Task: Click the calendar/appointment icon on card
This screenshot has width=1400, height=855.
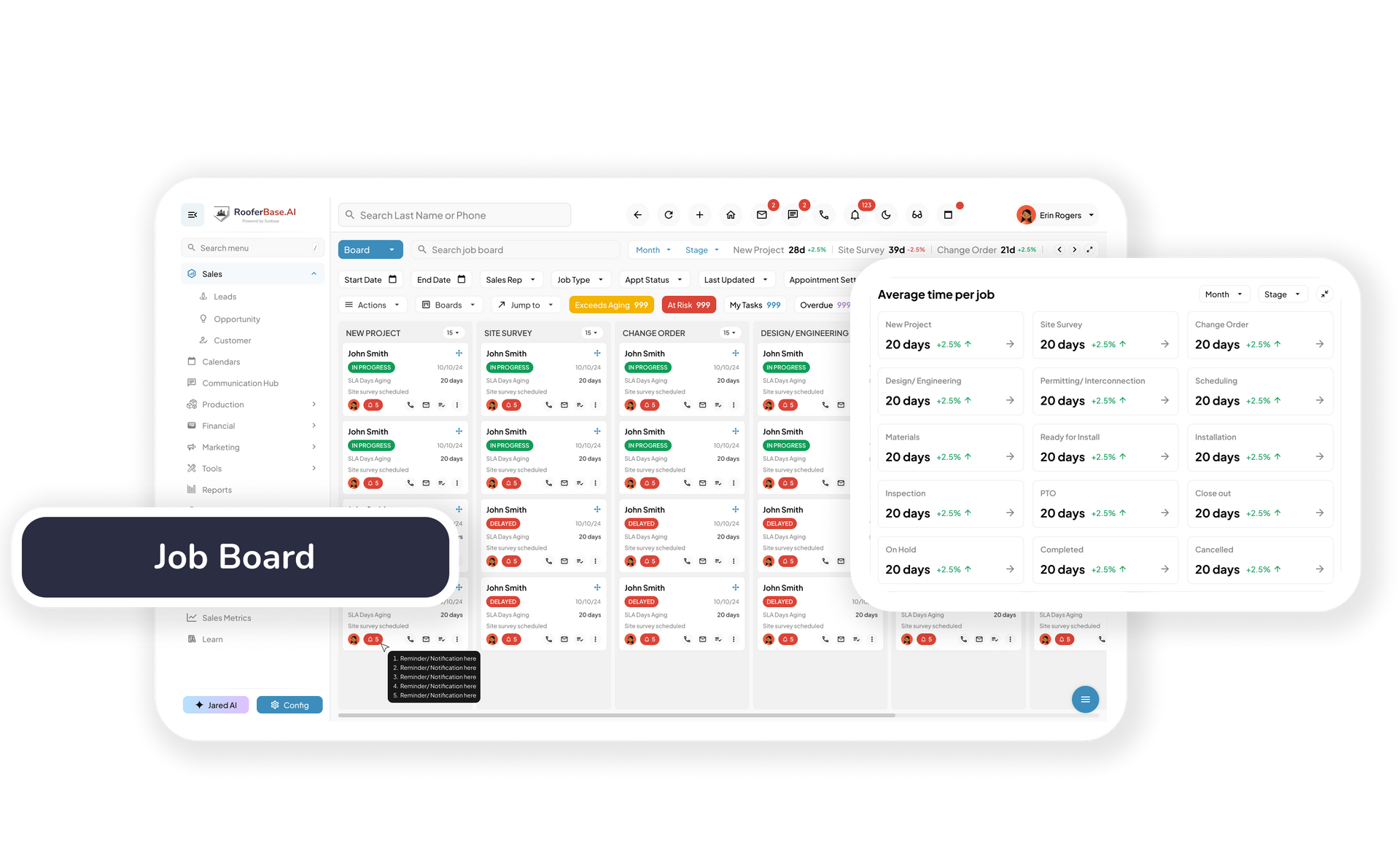Action: tap(441, 405)
